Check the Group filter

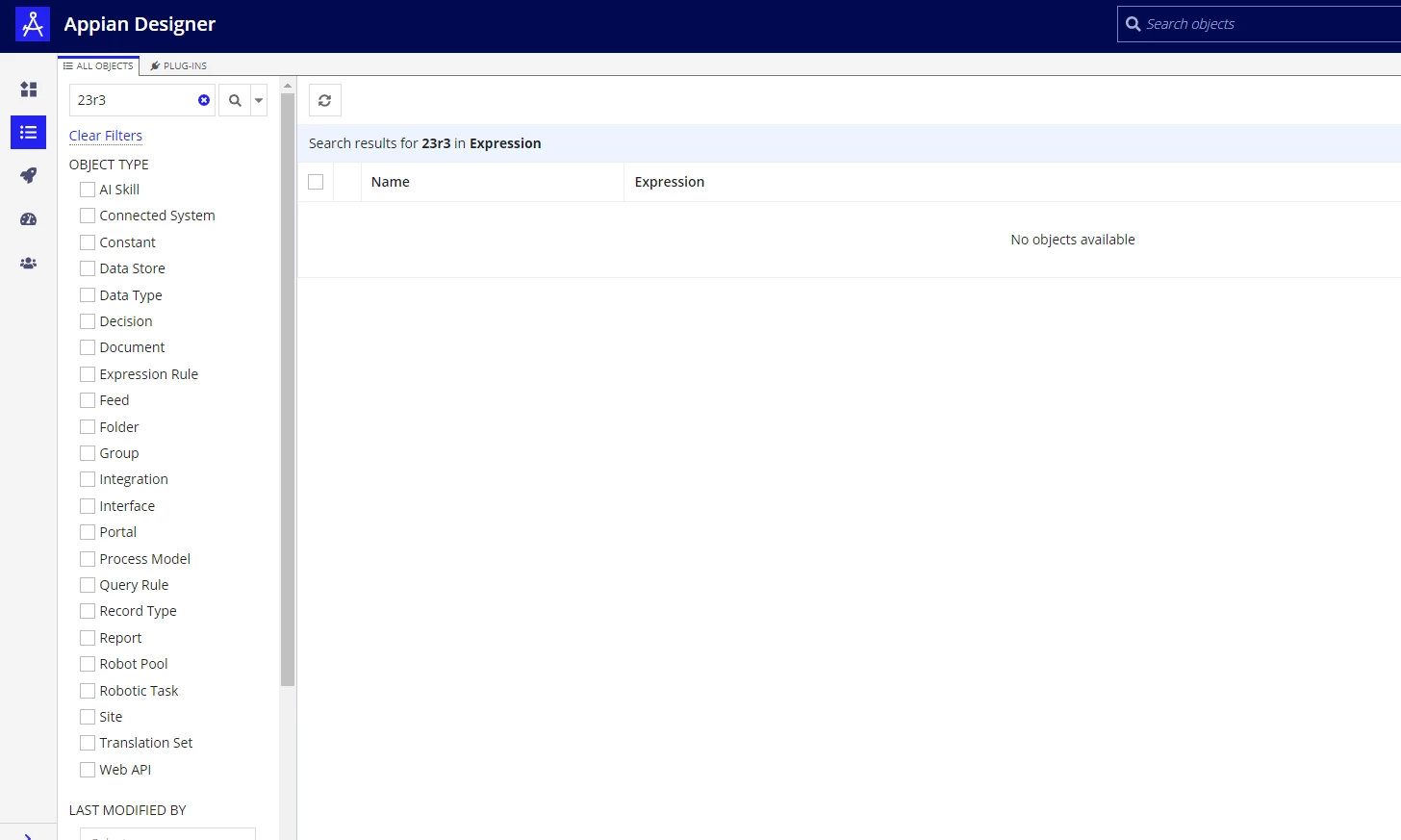coord(88,453)
